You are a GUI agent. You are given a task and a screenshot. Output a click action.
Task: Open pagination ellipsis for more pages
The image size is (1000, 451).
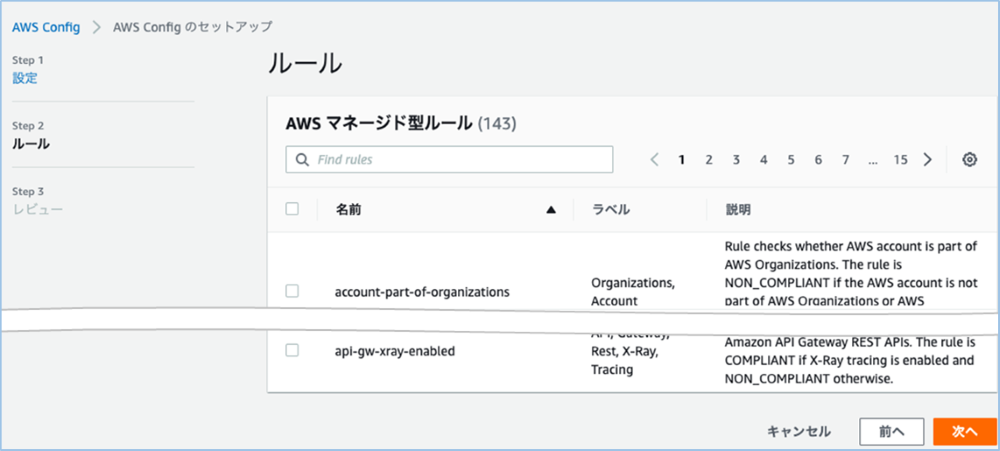coord(873,159)
